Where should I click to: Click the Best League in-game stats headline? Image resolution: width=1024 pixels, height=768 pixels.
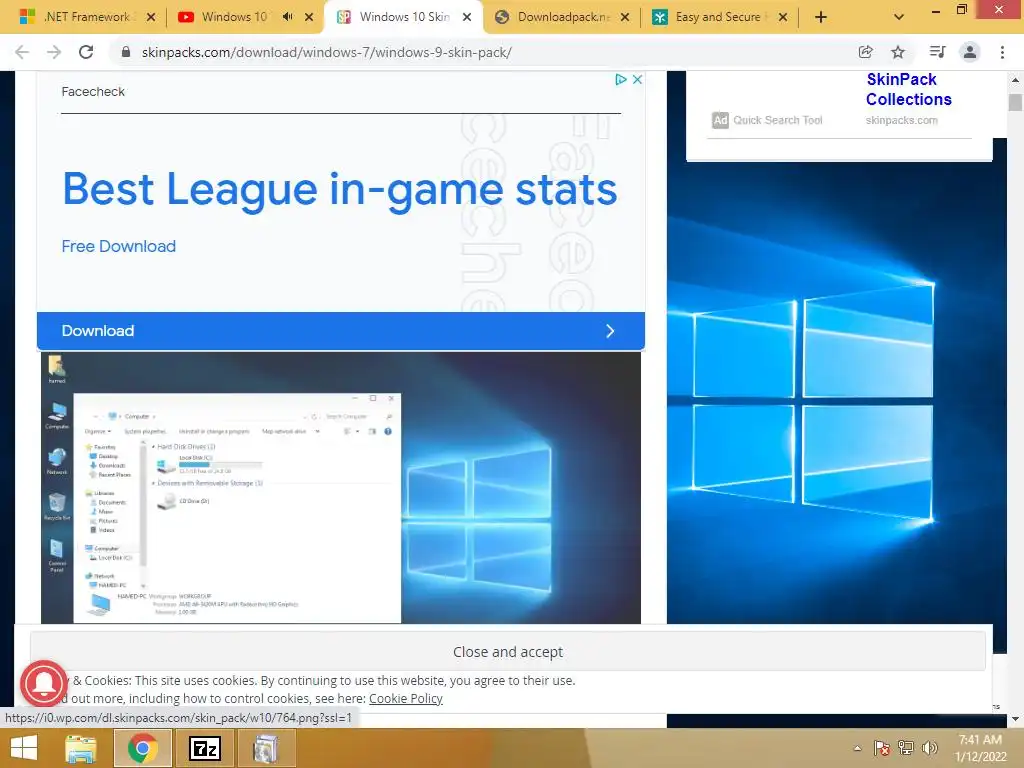point(340,190)
